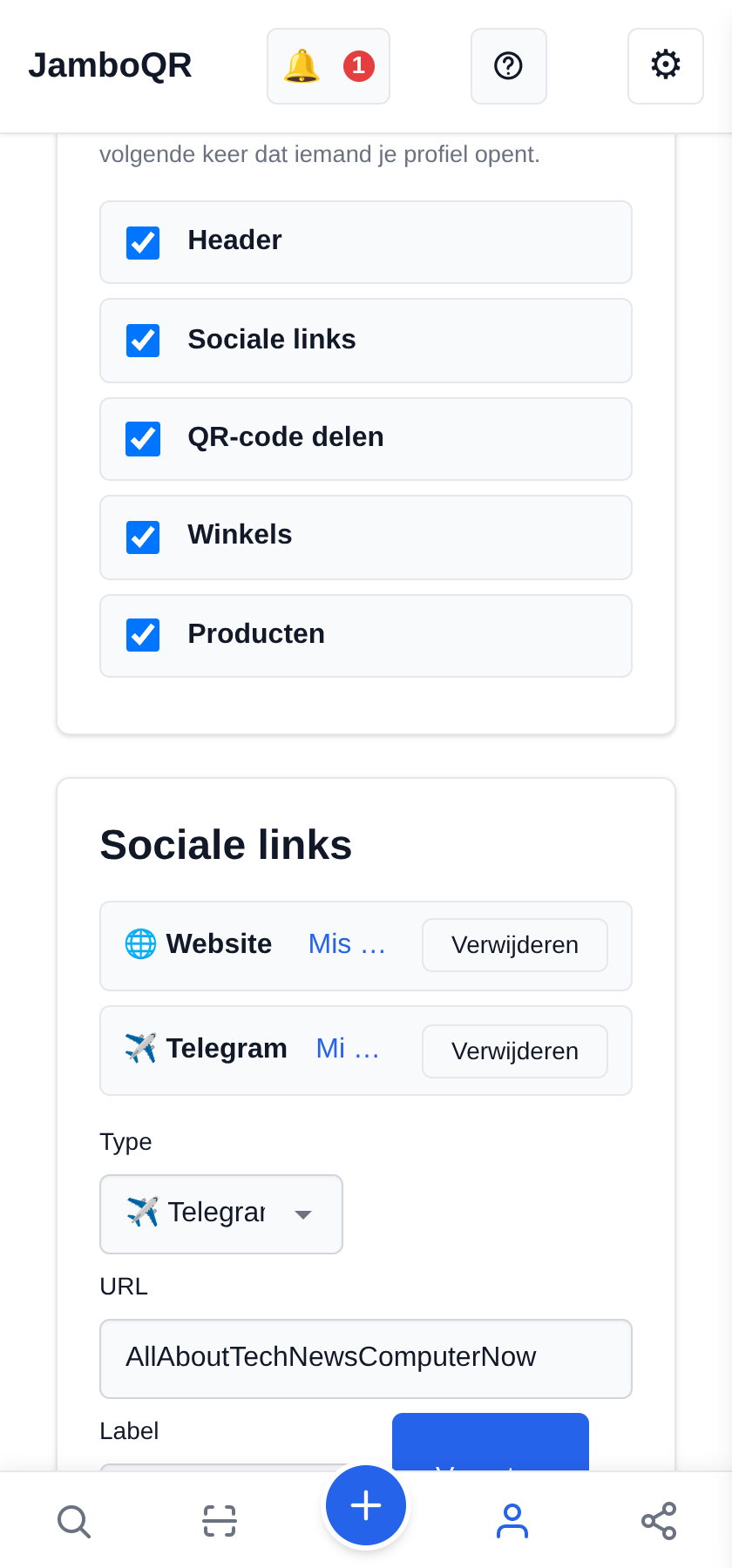Viewport: 732px width, 1568px height.
Task: Open the Website link starting with Mis
Action: coord(347,944)
